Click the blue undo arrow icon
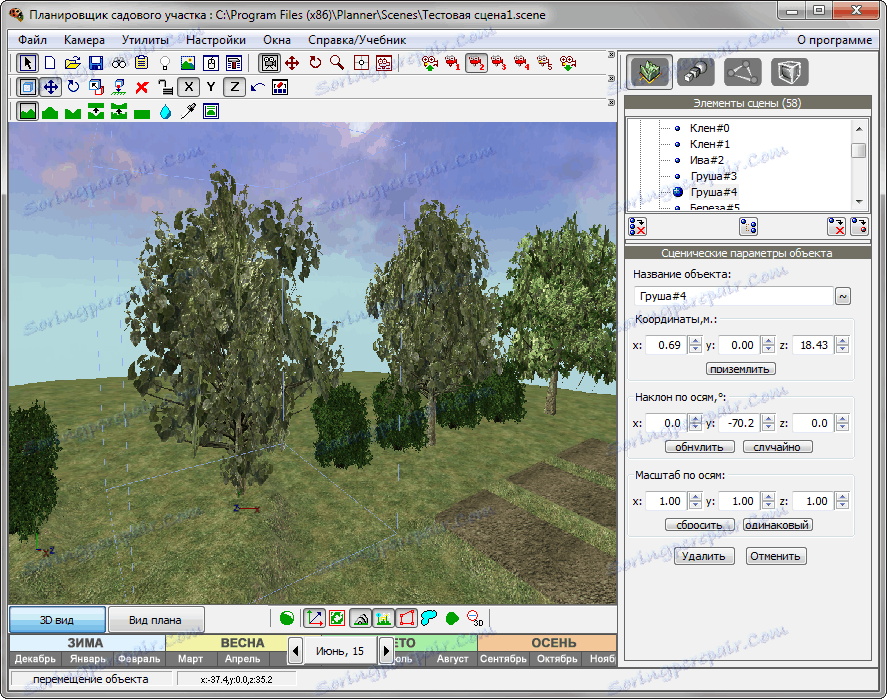Image resolution: width=887 pixels, height=699 pixels. point(257,87)
